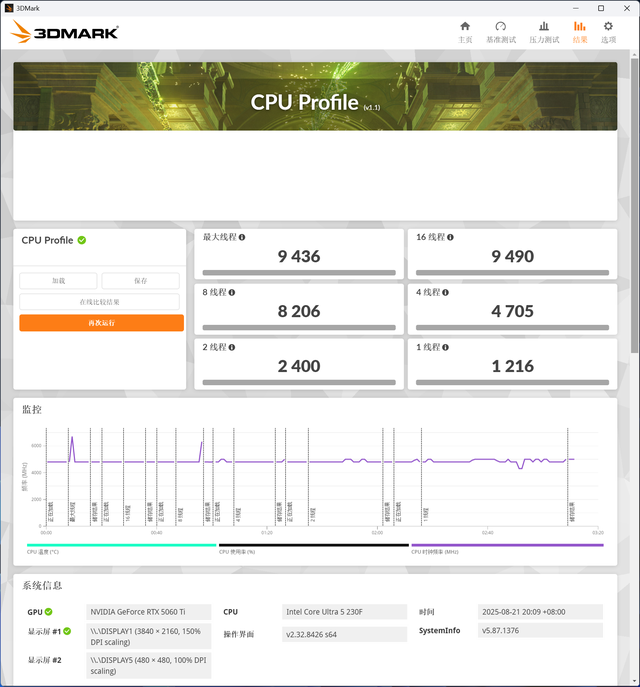Click the CPU Profile banner image

(315, 96)
